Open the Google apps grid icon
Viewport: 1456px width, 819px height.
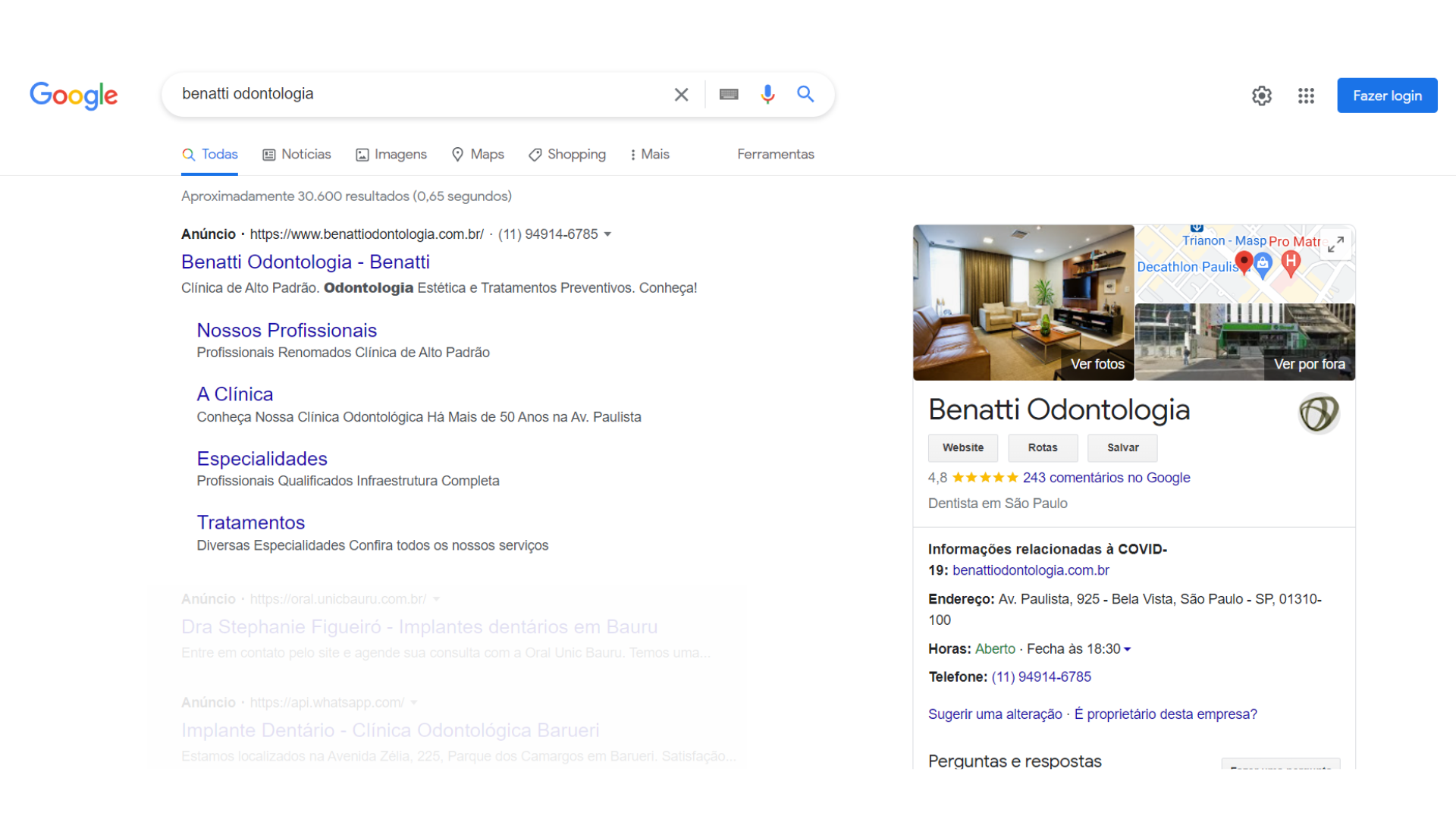(x=1306, y=96)
